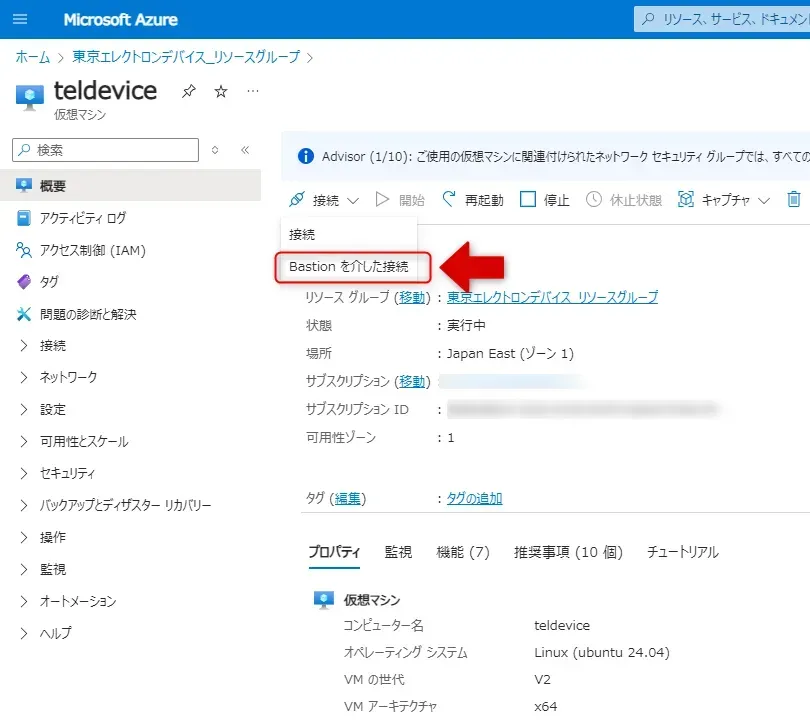Click the sidebar 検索 input field

pyautogui.click(x=106, y=150)
